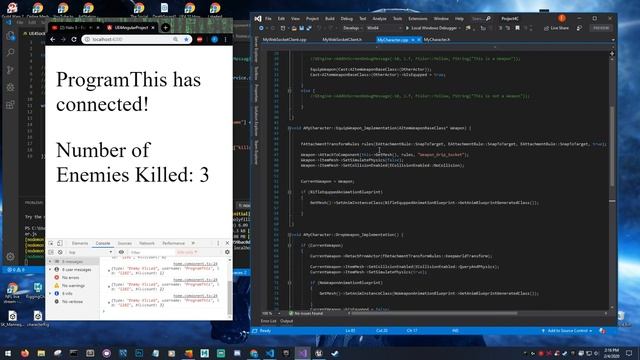640x360 pixels.
Task: Click the send feedback icon
Action: 579,28
